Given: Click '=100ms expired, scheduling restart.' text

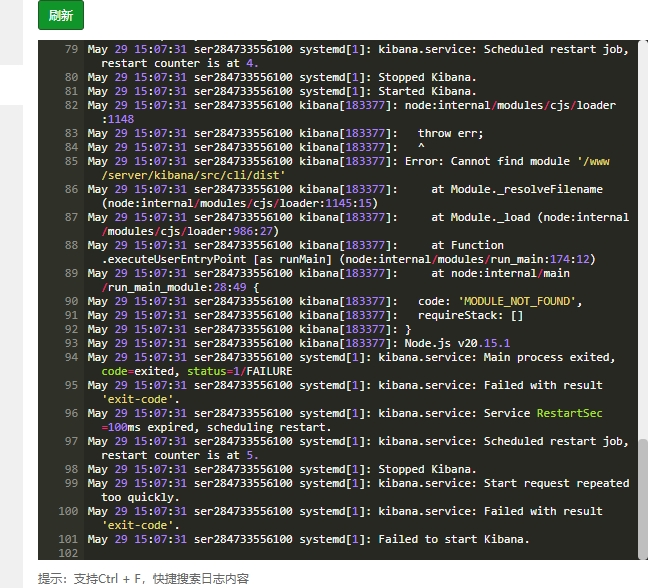Looking at the screenshot, I should click(216, 427).
